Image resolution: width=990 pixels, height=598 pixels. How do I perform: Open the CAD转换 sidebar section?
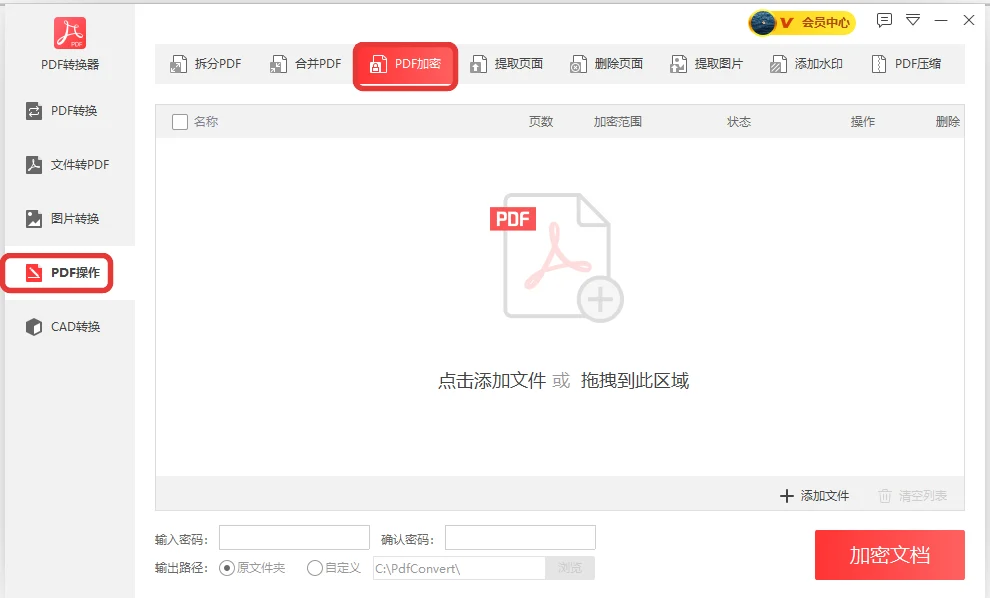point(63,327)
